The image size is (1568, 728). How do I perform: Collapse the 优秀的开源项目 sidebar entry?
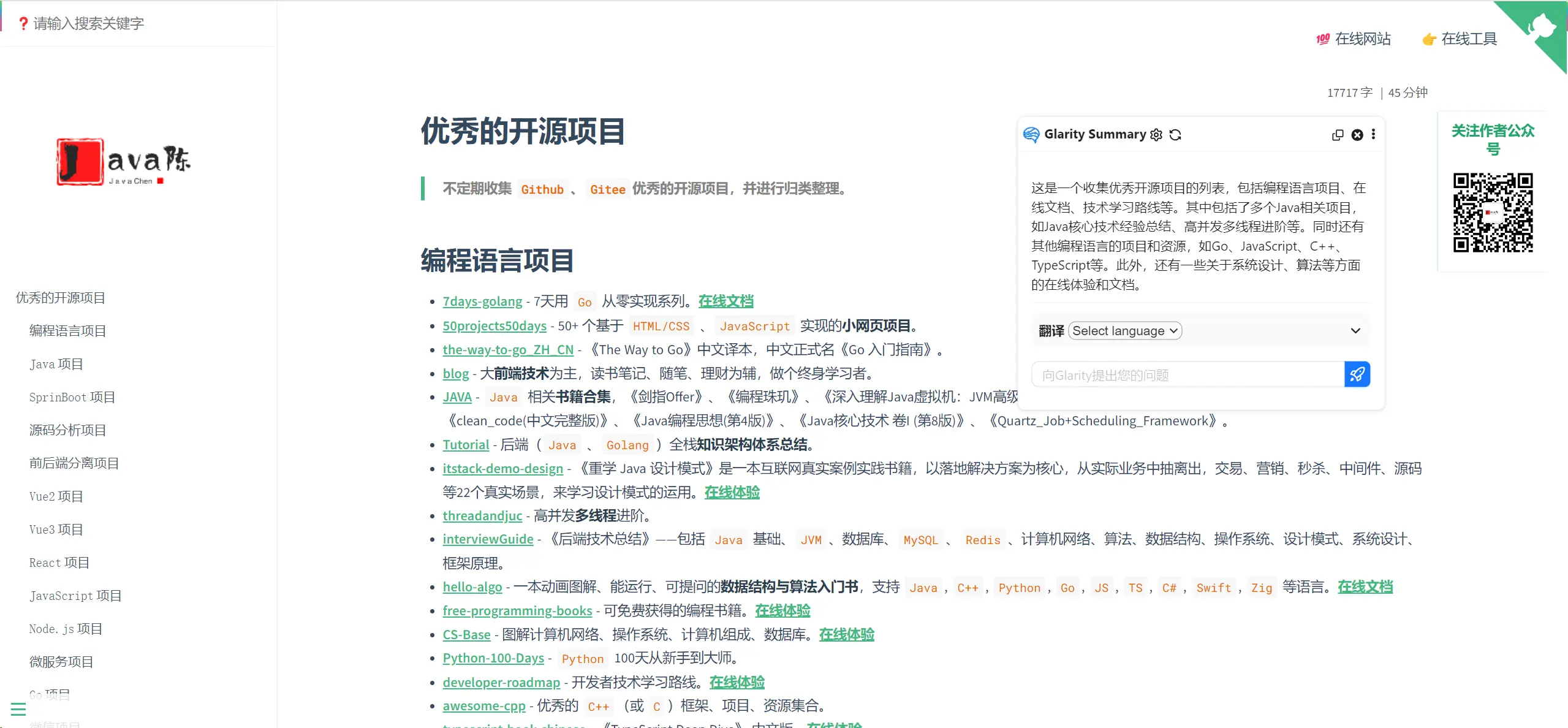coord(59,298)
